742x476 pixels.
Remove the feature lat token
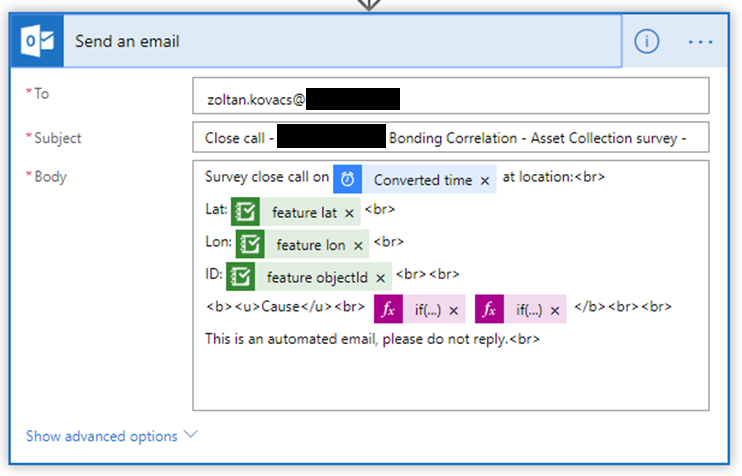(349, 213)
